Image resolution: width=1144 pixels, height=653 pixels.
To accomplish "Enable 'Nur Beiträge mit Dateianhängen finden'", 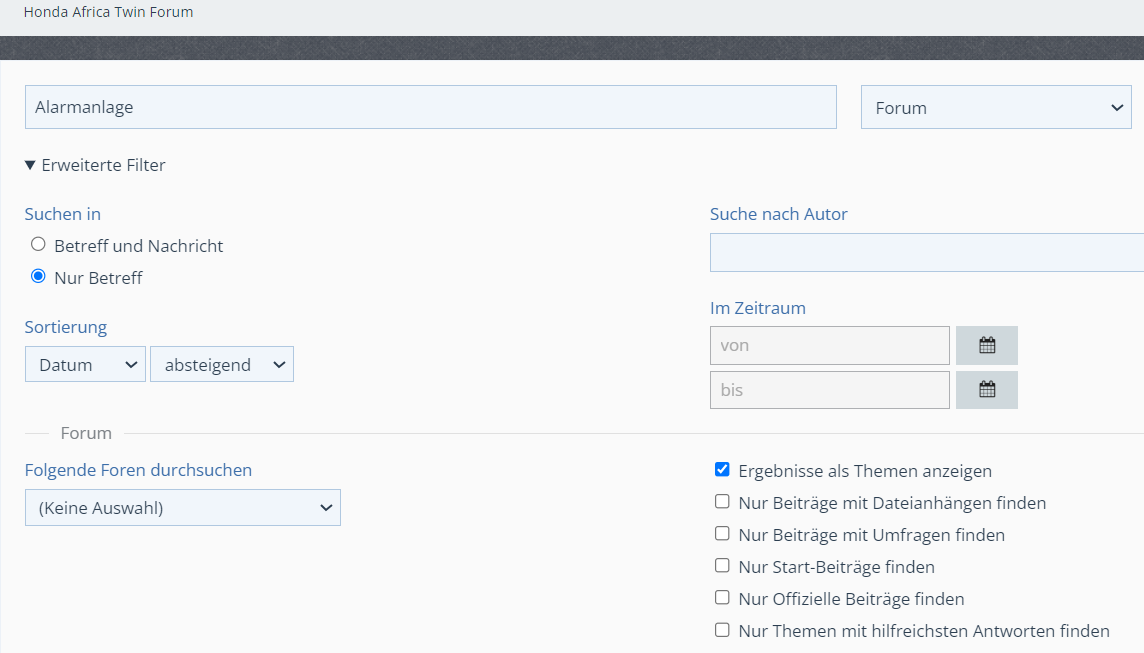I will coord(722,502).
